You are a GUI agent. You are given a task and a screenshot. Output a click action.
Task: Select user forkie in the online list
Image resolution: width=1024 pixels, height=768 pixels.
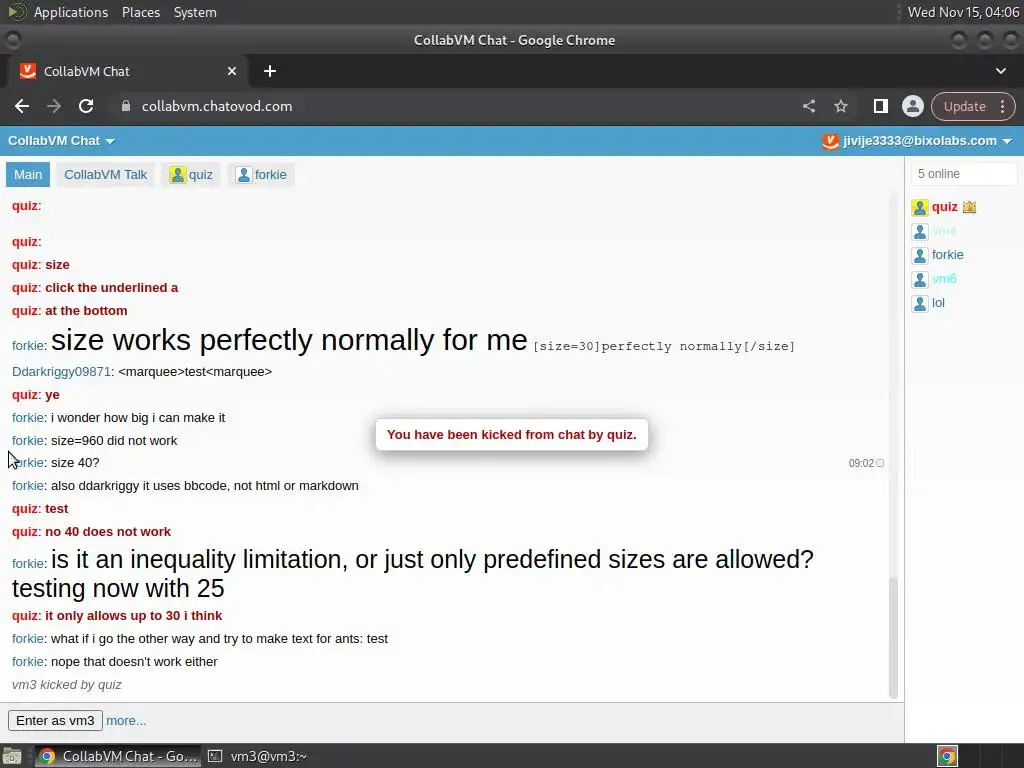[948, 255]
